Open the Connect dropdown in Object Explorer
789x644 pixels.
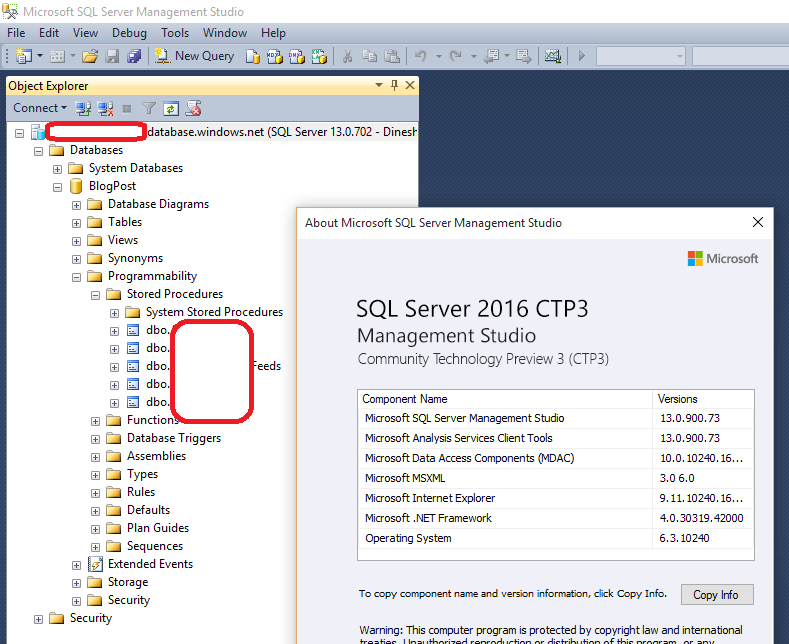point(40,108)
